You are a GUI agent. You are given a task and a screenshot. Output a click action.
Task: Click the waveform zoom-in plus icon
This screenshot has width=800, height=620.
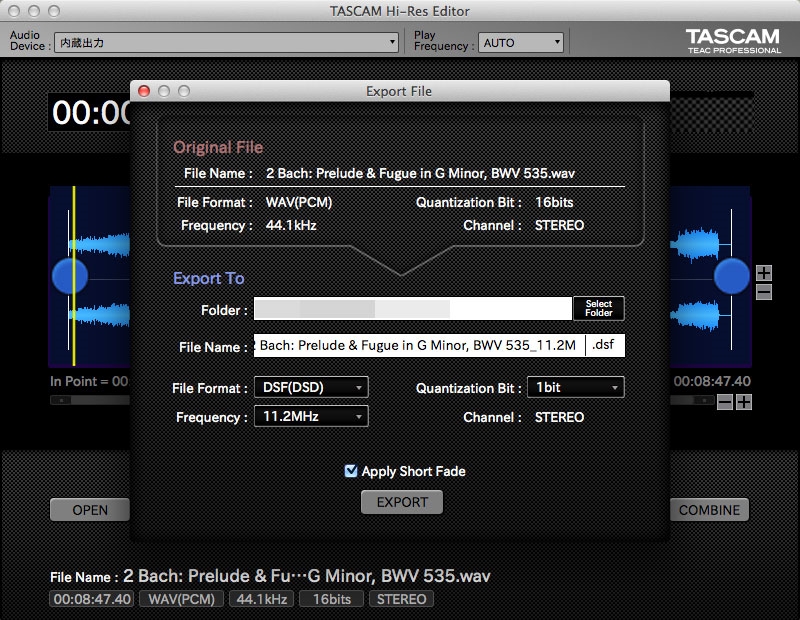tap(745, 401)
